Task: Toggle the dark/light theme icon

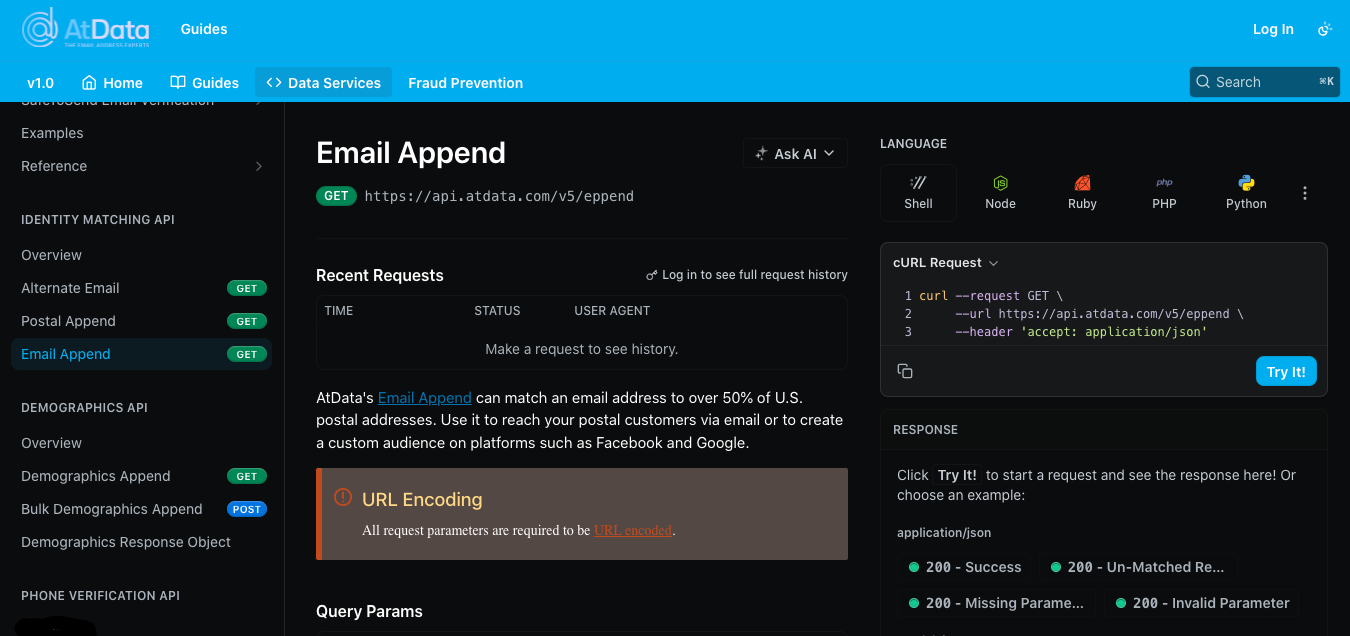Action: tap(1324, 30)
